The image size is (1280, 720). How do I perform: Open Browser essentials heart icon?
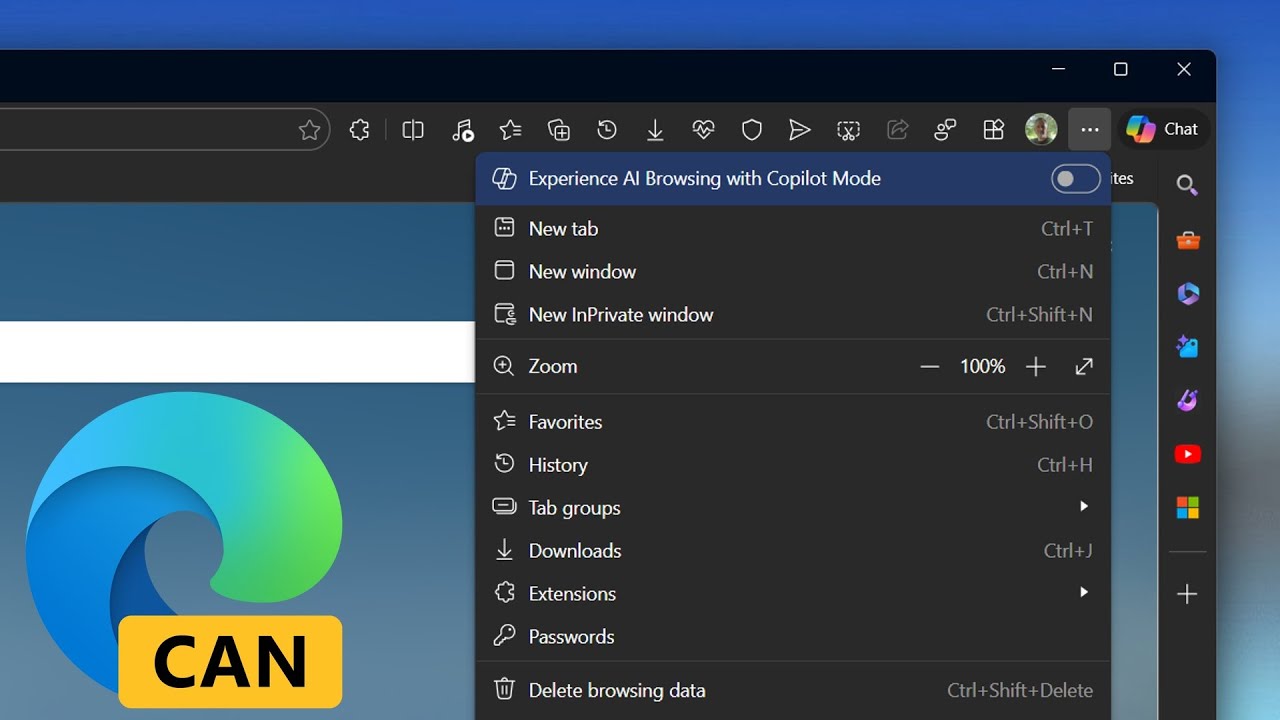[x=703, y=130]
